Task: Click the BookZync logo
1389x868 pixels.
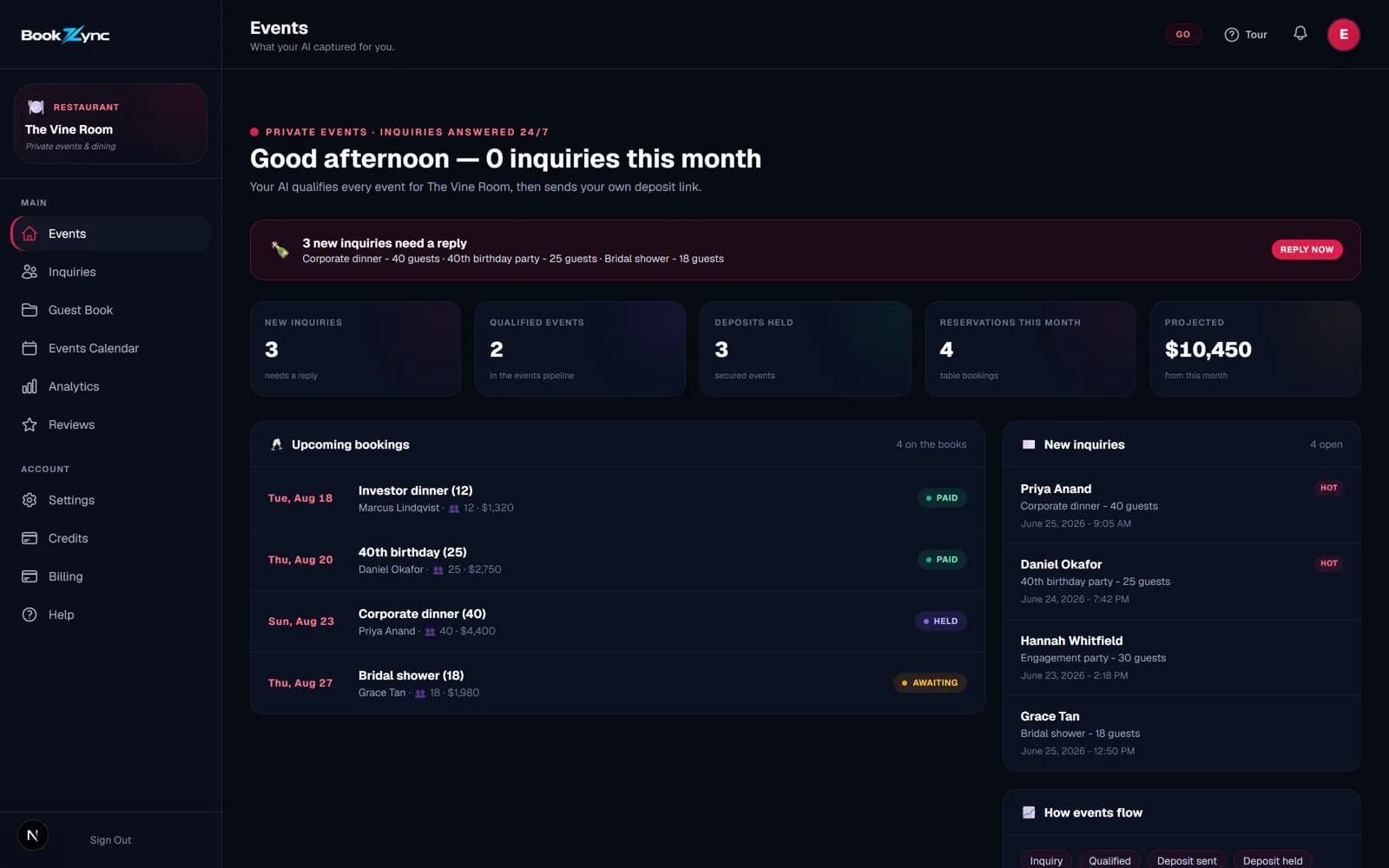Action: (x=65, y=35)
